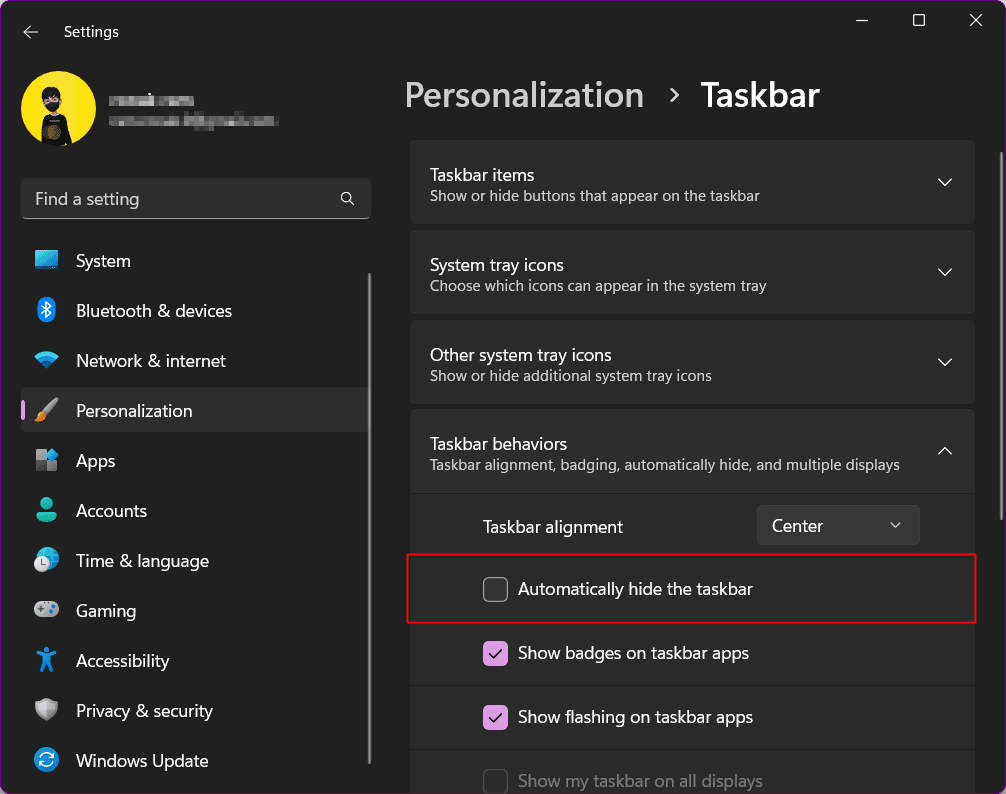Close the Settings window
This screenshot has height=794, width=1006.
coord(975,21)
